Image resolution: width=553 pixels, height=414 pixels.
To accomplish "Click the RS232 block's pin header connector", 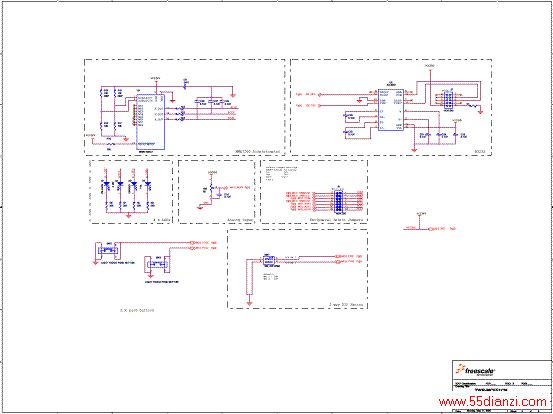I will [448, 101].
